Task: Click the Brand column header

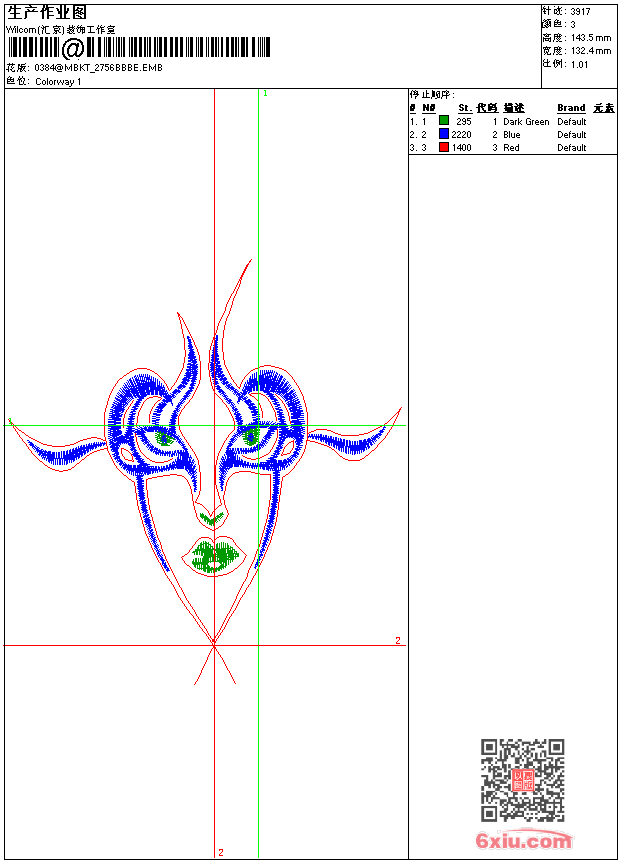Action: click(x=571, y=108)
